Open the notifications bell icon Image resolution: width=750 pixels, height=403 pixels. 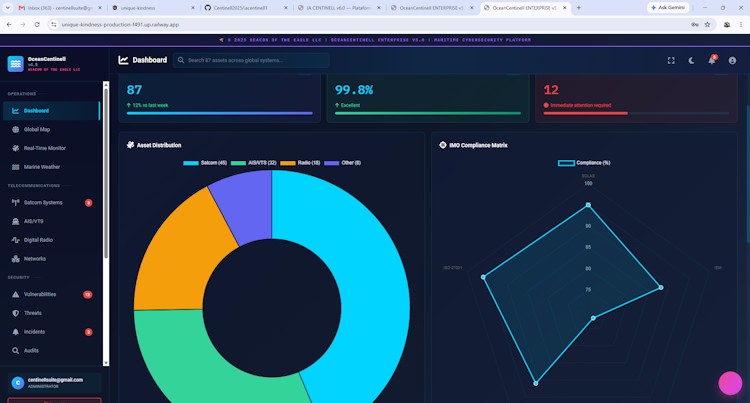click(712, 60)
